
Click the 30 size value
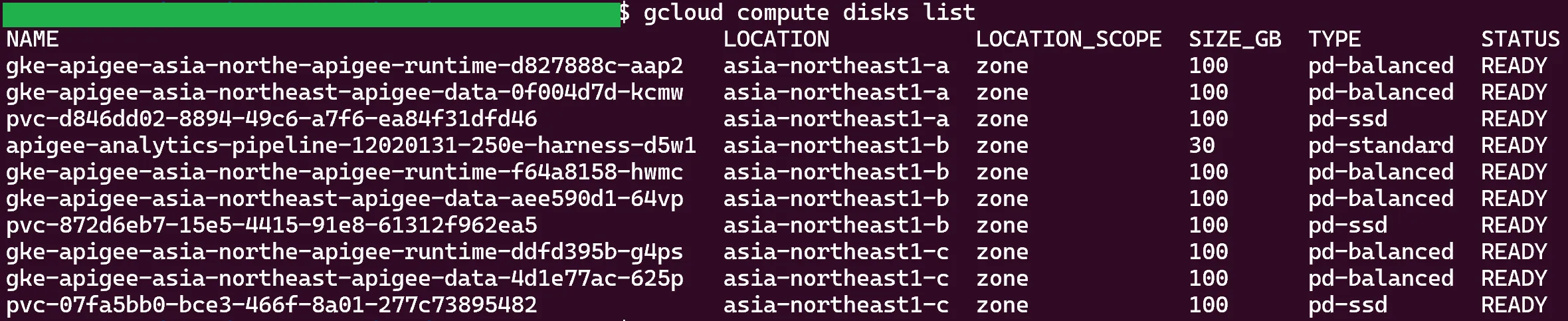[1201, 146]
